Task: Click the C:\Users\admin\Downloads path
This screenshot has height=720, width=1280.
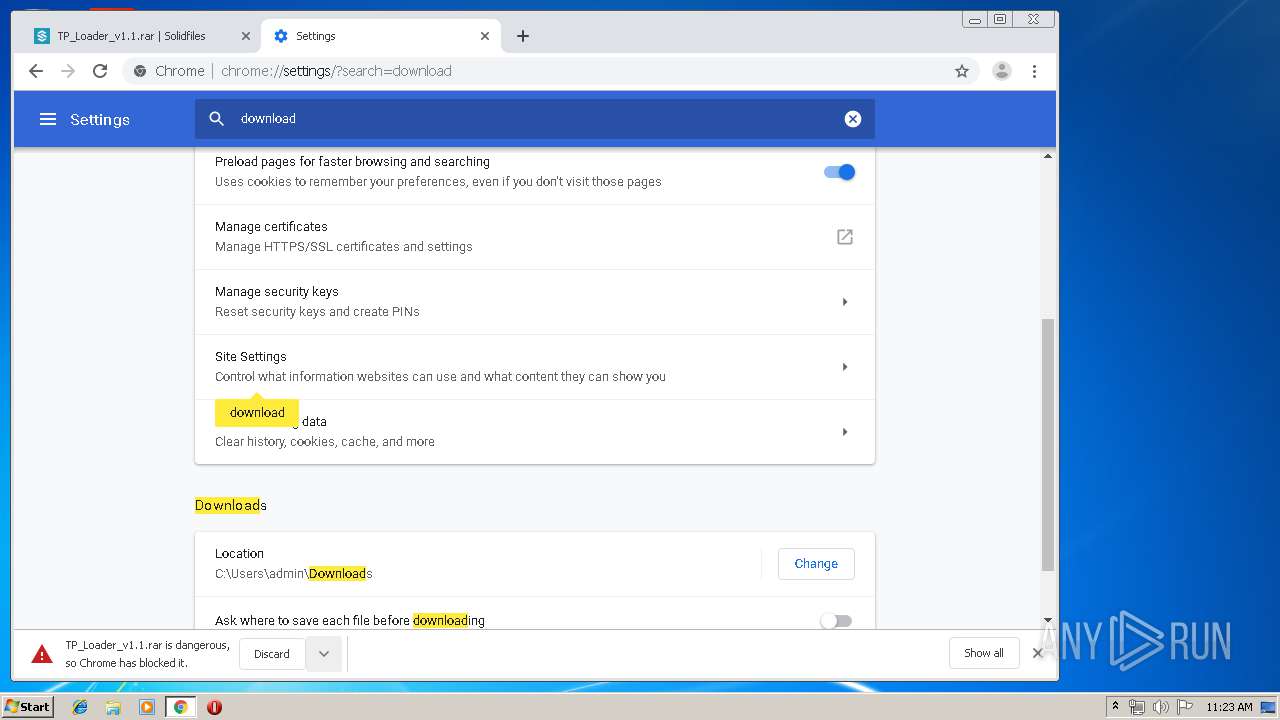Action: click(294, 573)
